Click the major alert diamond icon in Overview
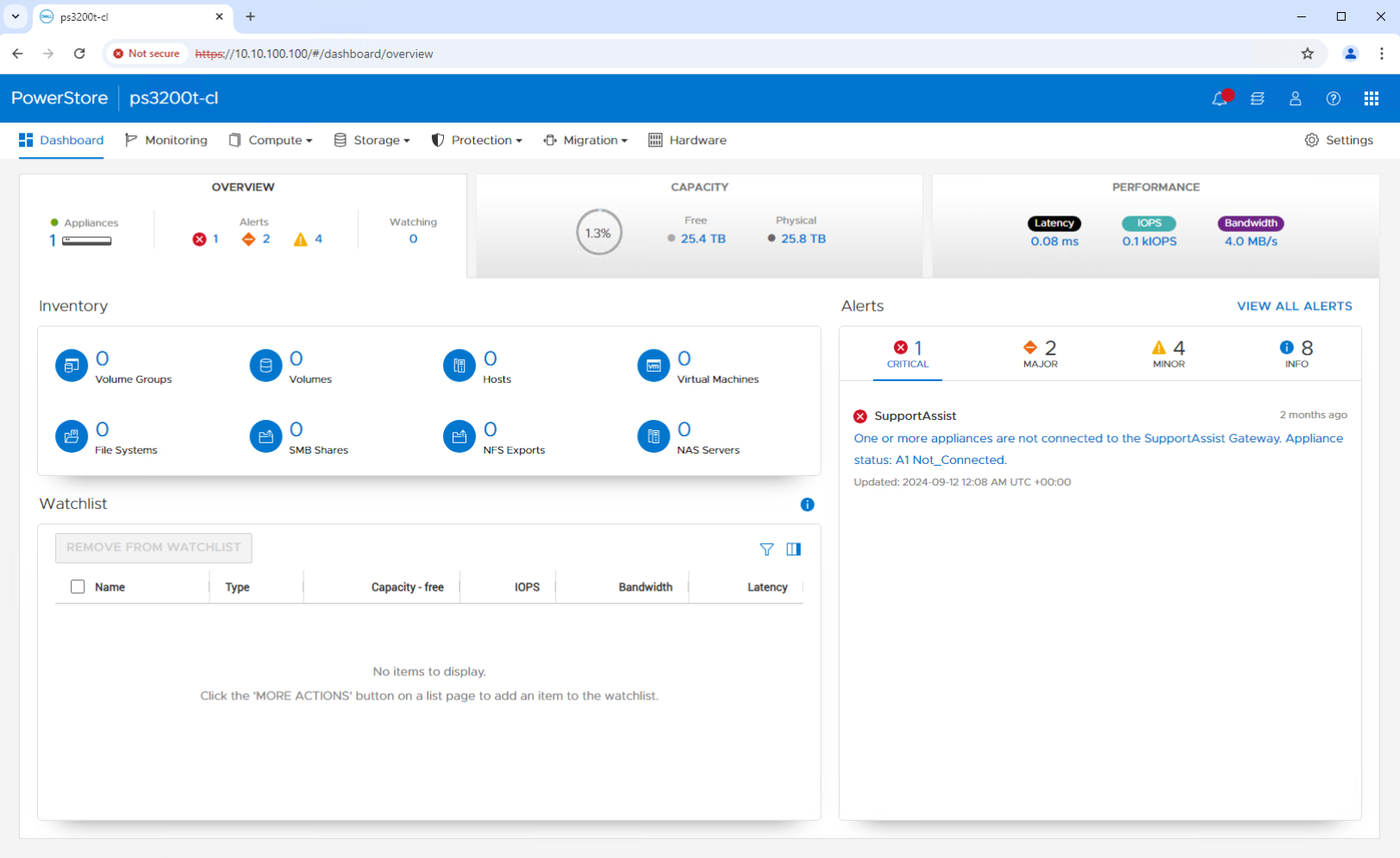1400x858 pixels. point(249,239)
